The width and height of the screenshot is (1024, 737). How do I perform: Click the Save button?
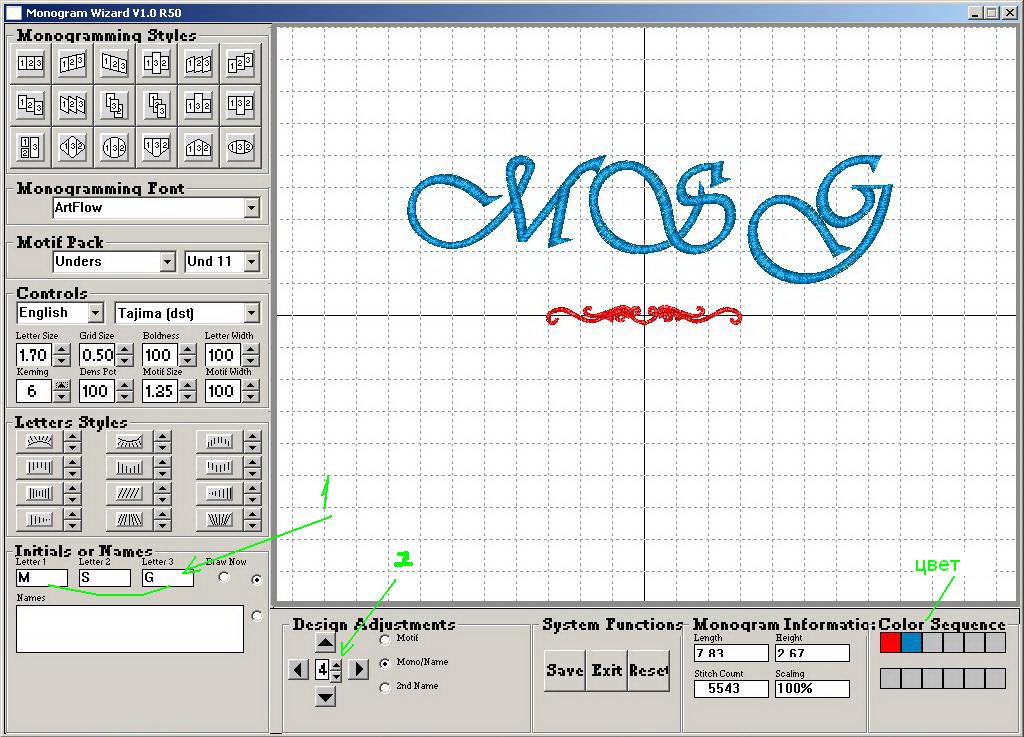566,670
